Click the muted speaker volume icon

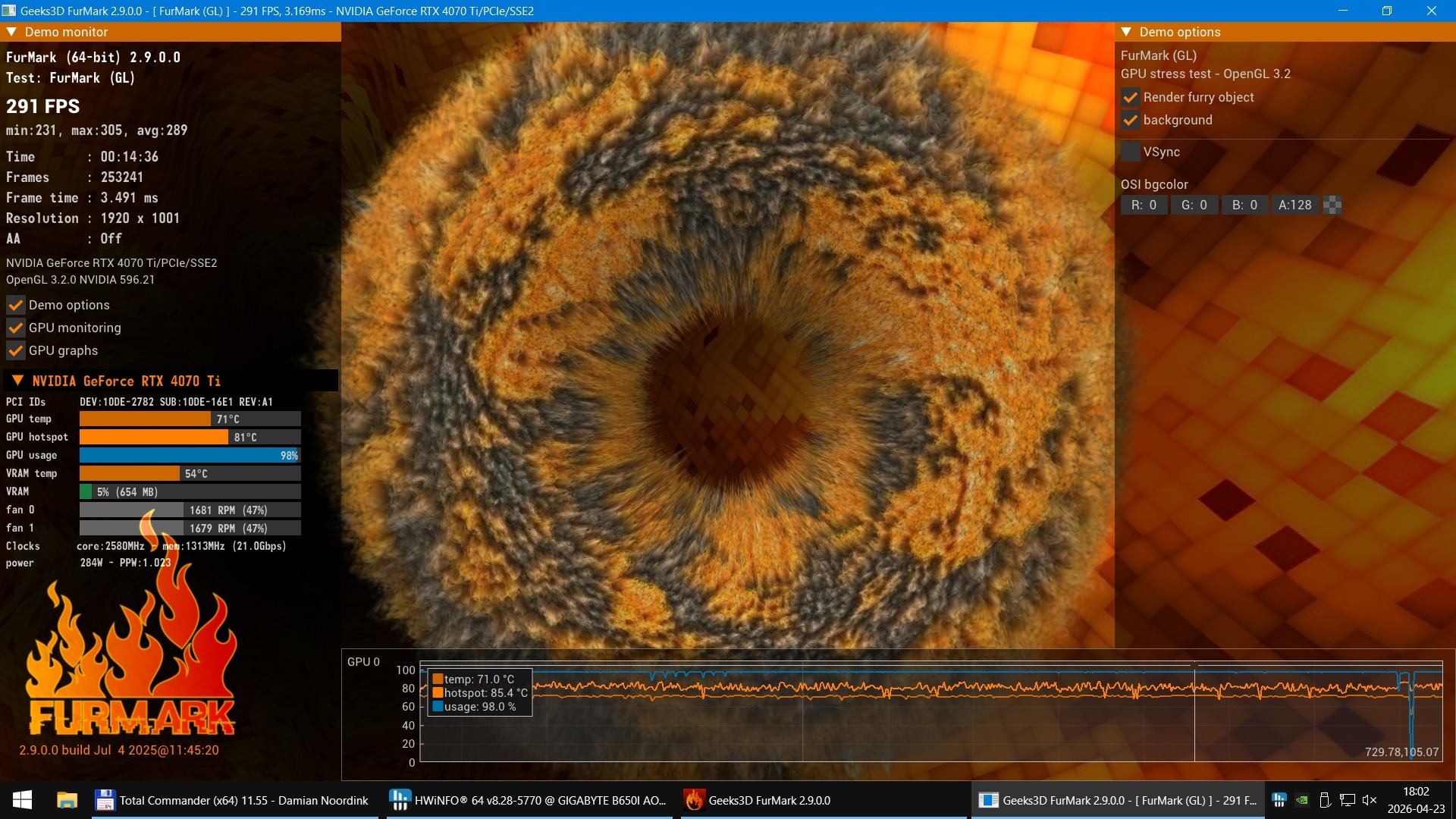tap(1370, 800)
